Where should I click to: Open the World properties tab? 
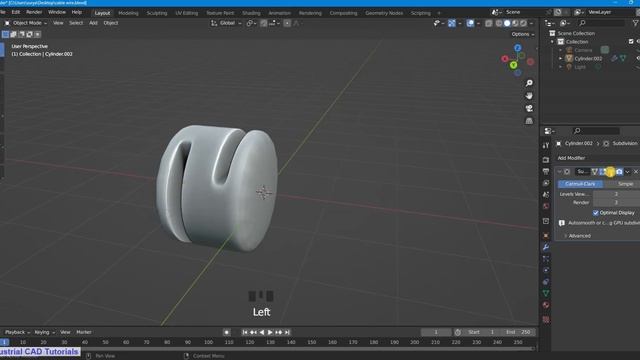click(546, 207)
